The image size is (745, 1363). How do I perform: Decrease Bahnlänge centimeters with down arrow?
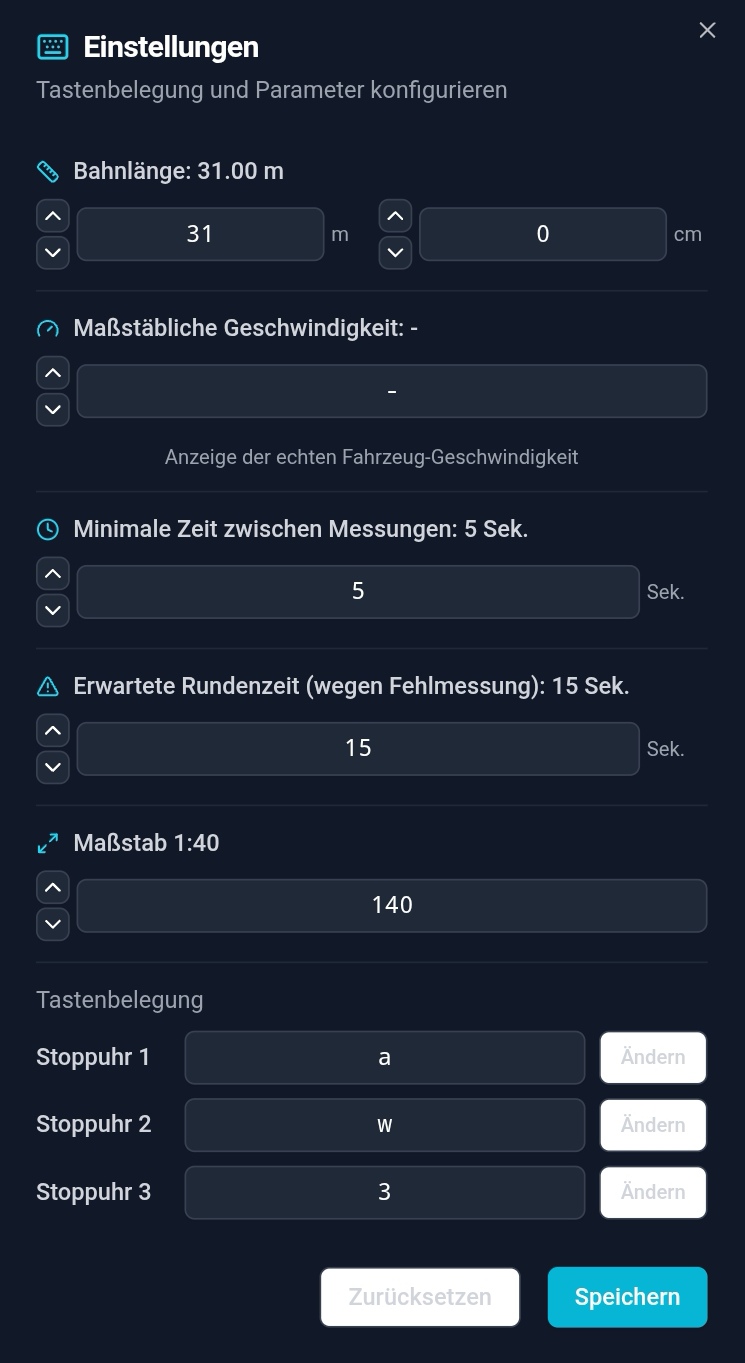[x=396, y=252]
